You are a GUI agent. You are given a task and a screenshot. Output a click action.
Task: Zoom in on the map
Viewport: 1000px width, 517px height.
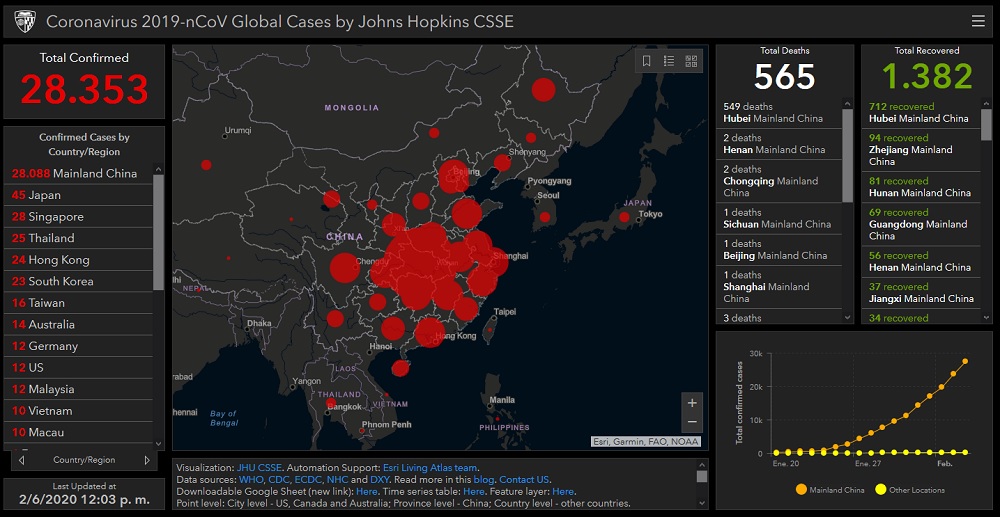(691, 403)
